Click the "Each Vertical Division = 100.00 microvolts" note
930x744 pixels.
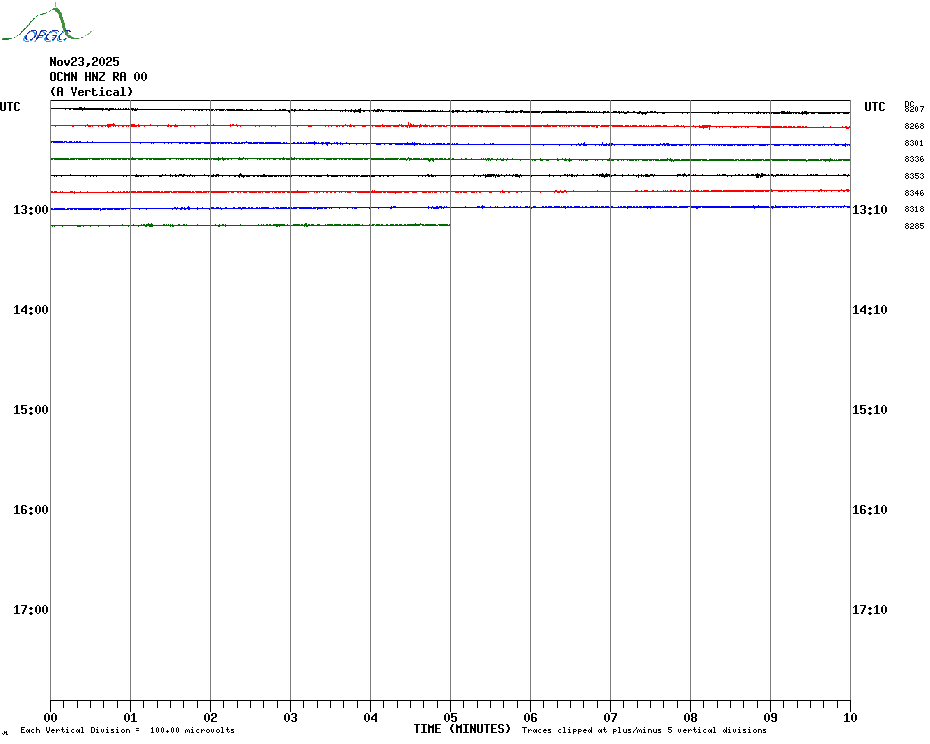(128, 730)
